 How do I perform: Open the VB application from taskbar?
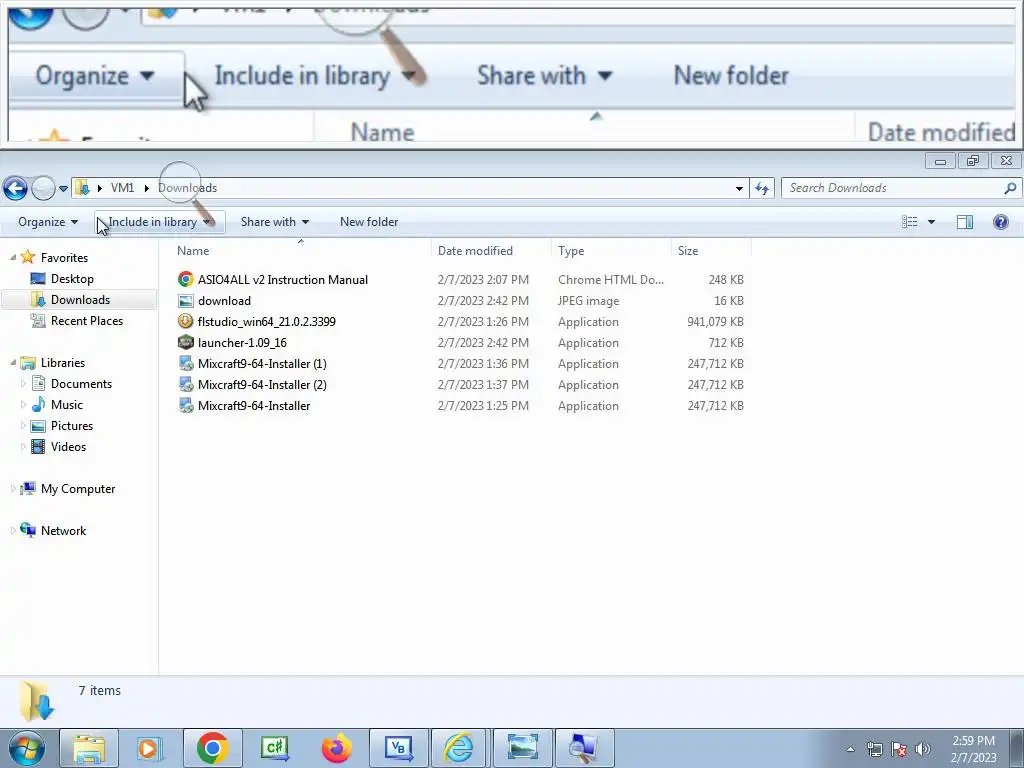coord(398,748)
